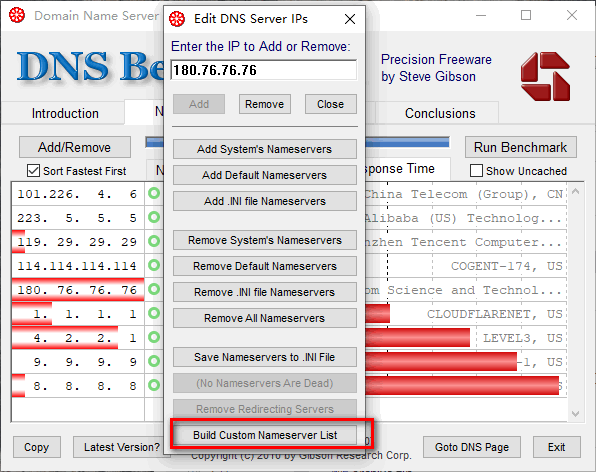
Task: Select Build Custom Nameserver List button
Action: (x=265, y=435)
